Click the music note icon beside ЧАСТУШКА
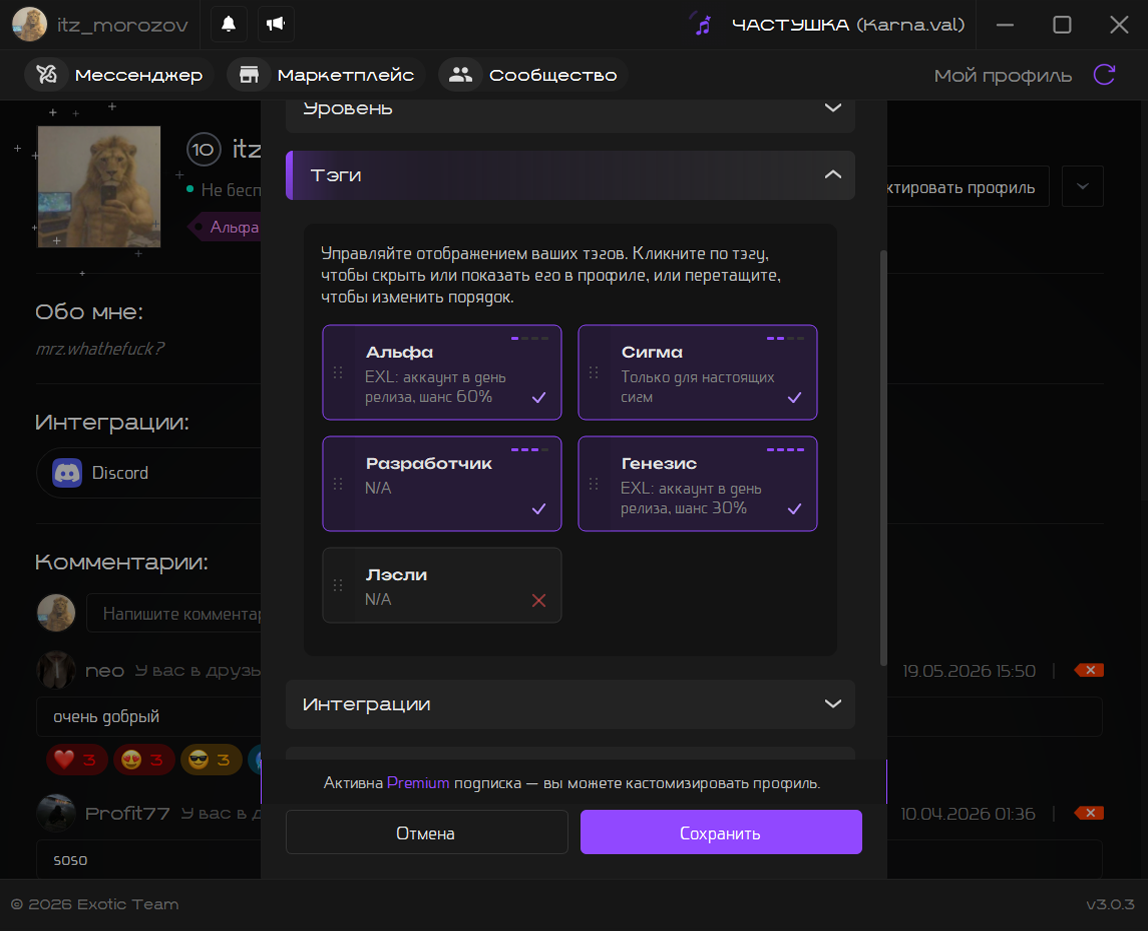Screen dimensions: 1148x931 pos(702,25)
